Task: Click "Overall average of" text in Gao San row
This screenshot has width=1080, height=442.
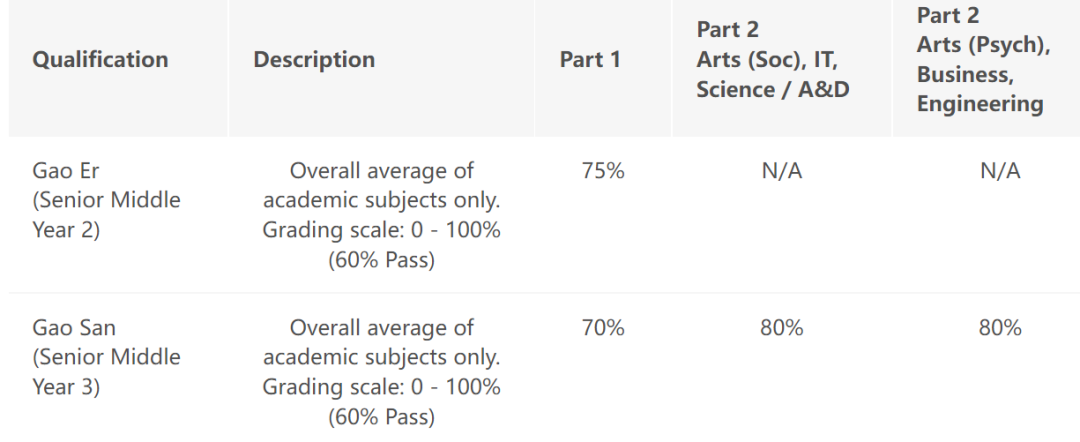Action: tap(381, 328)
